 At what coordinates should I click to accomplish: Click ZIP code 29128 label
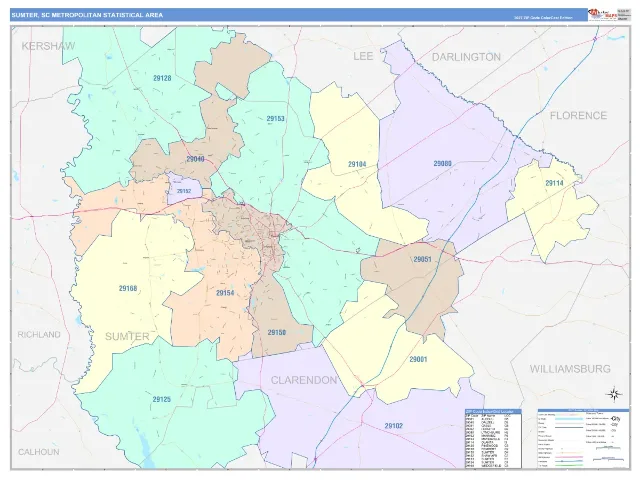tap(162, 78)
